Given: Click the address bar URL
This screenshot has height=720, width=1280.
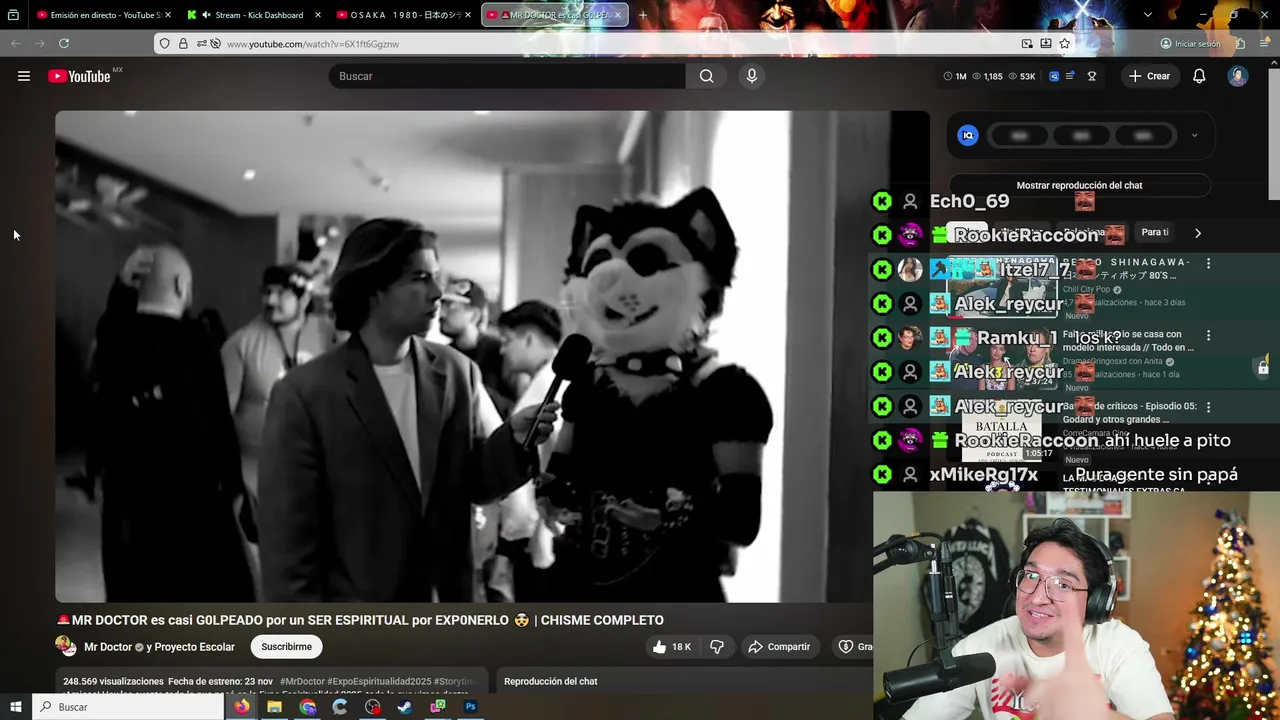Looking at the screenshot, I should 313,44.
